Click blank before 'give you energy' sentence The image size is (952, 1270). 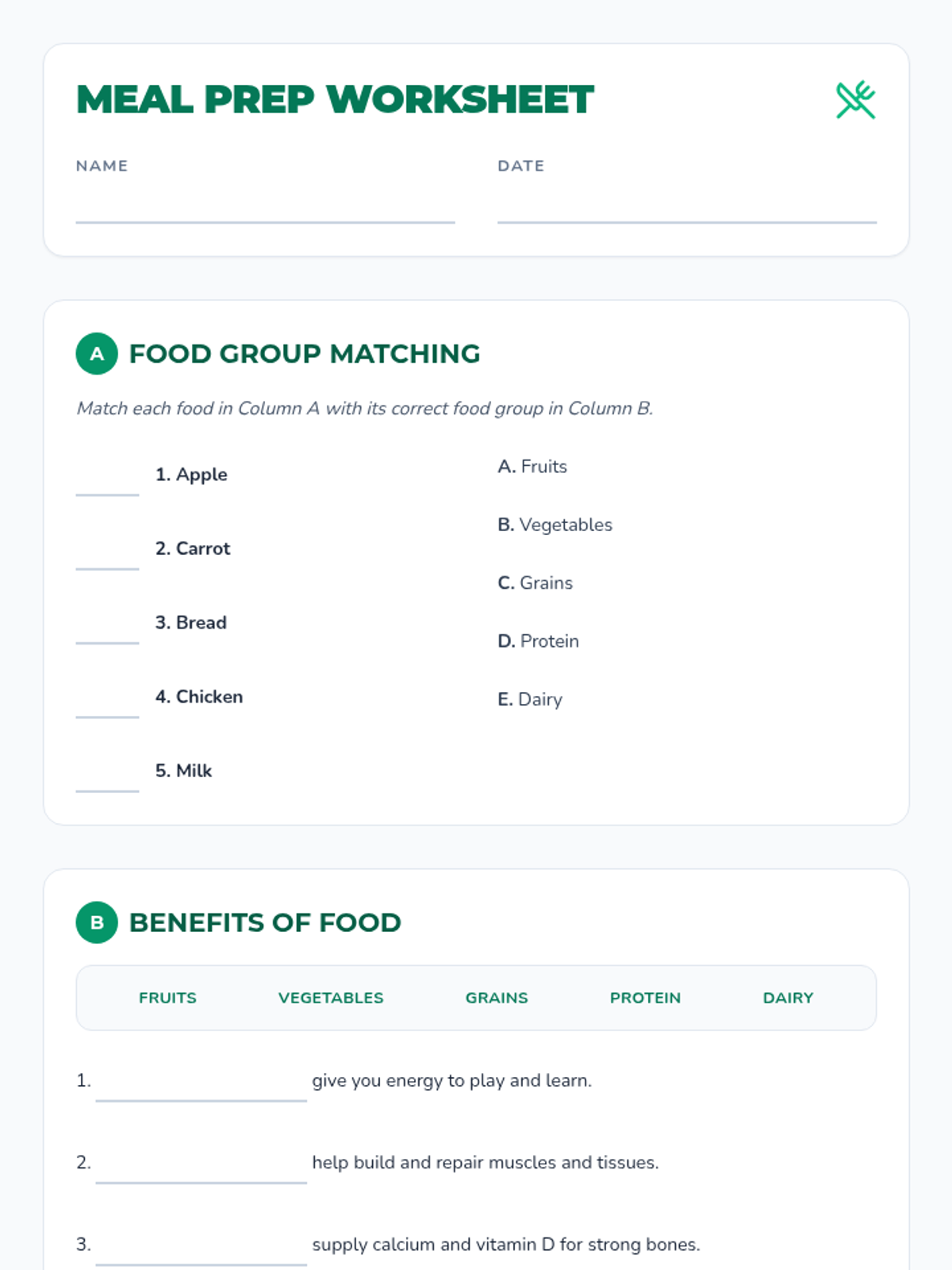click(x=201, y=1083)
